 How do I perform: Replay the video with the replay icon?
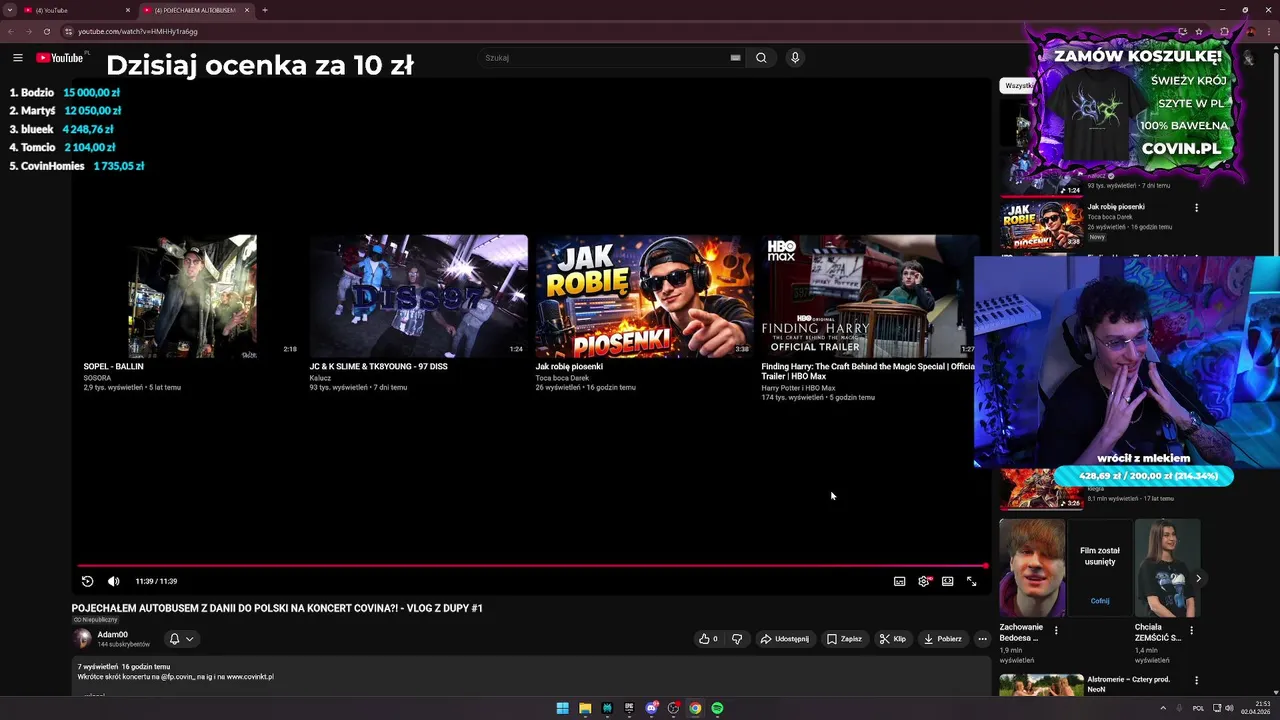coord(87,581)
